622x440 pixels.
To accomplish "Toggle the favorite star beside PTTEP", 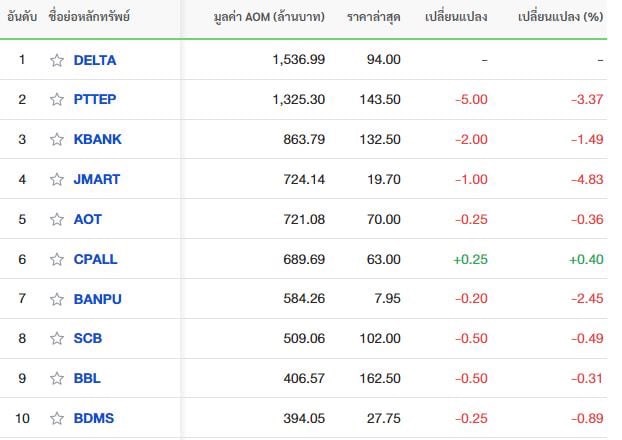I will [57, 99].
